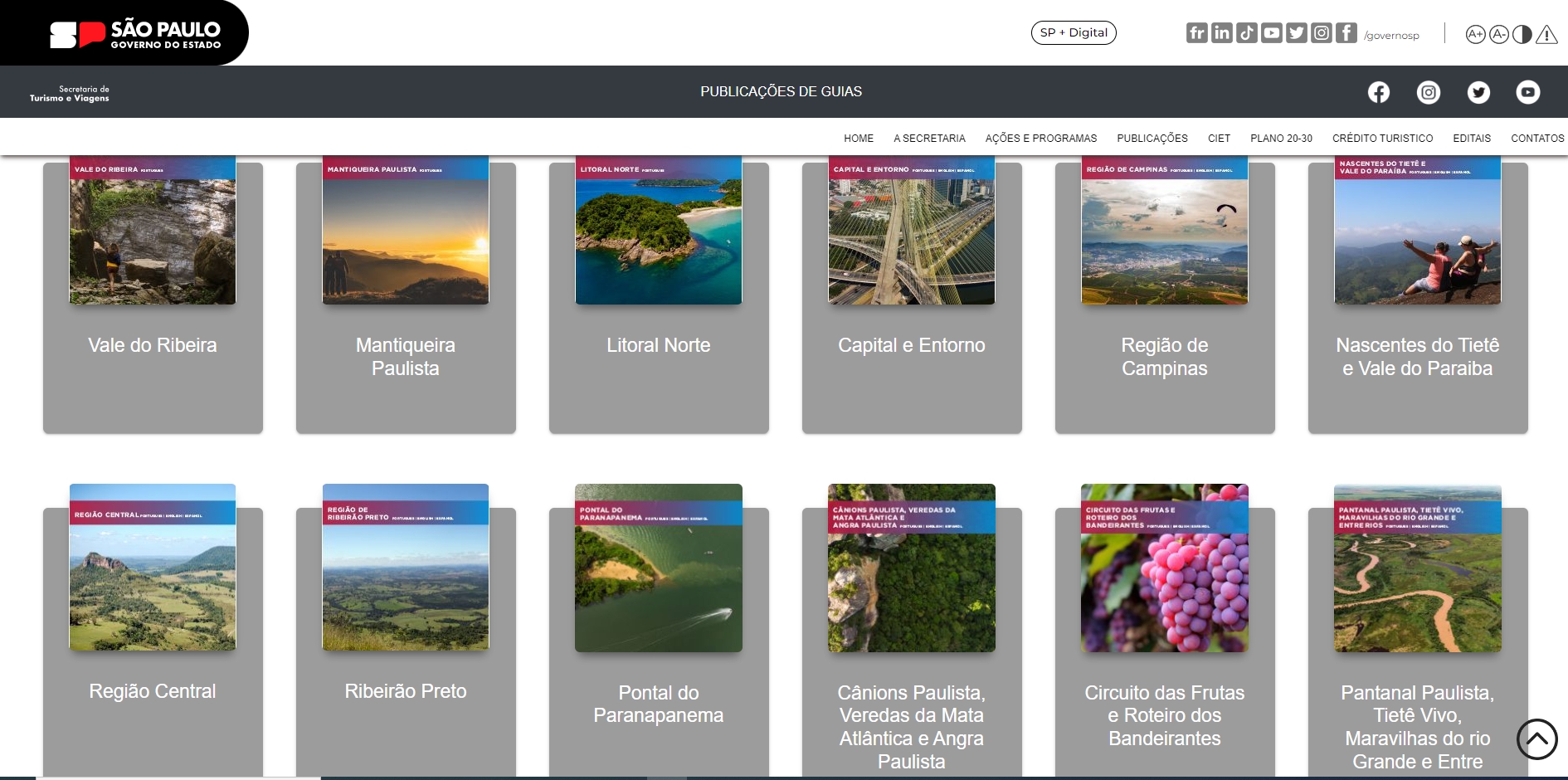The width and height of the screenshot is (1568, 780).
Task: Expand the AÇÕES E PROGRAMAS menu
Action: click(1040, 139)
